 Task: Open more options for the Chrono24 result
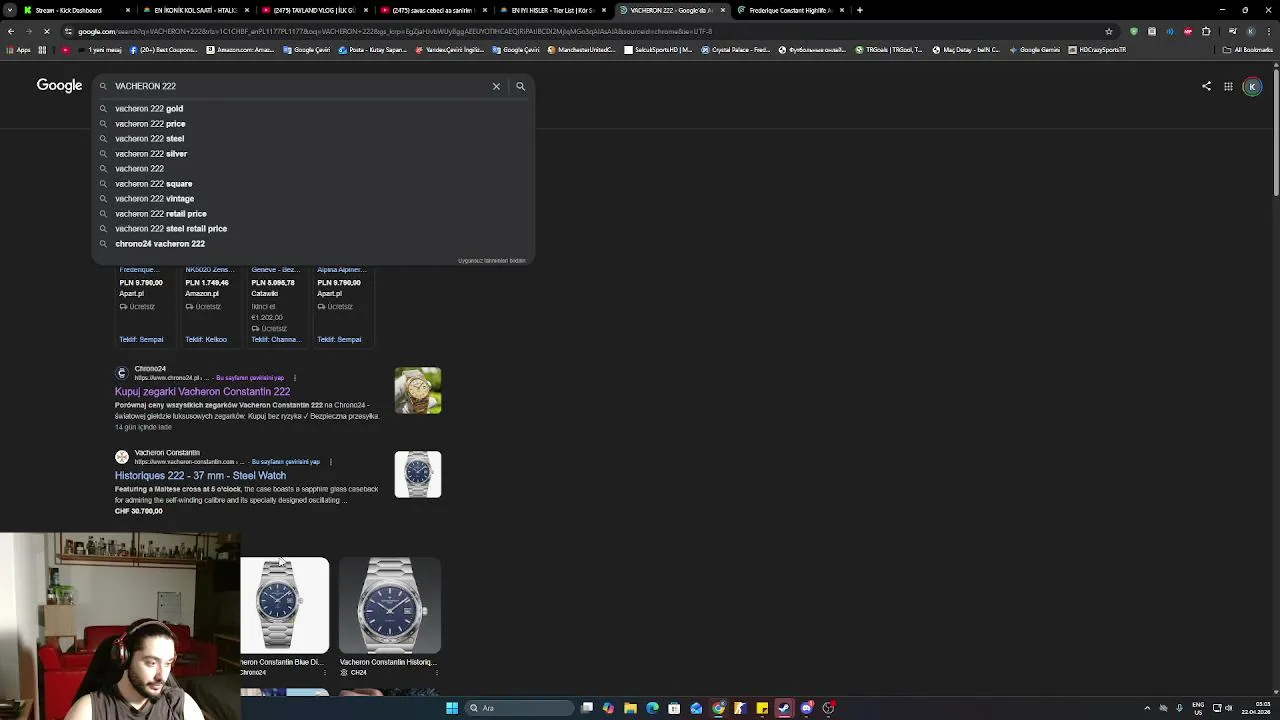click(x=294, y=378)
